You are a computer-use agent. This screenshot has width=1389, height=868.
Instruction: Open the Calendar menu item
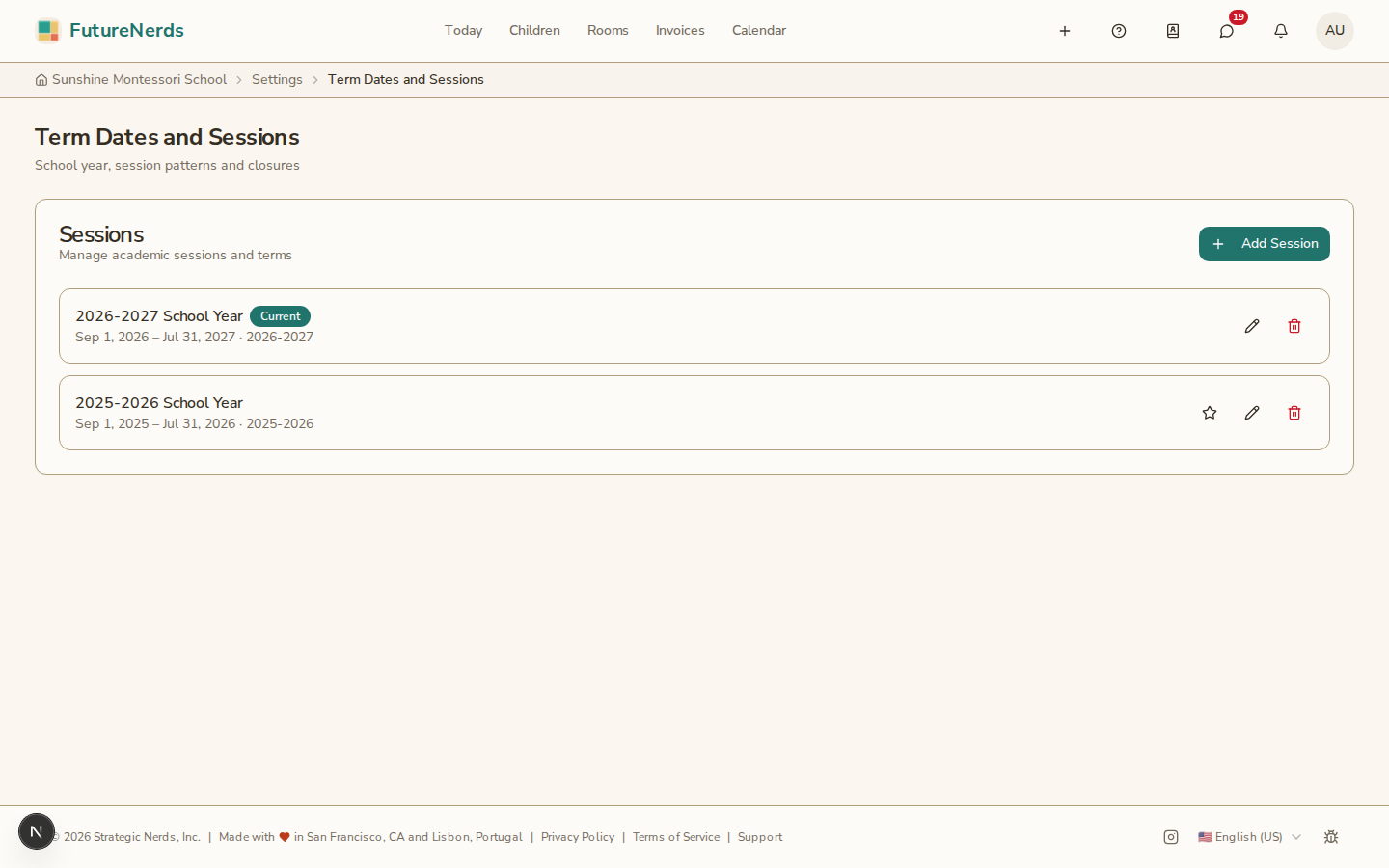(759, 31)
